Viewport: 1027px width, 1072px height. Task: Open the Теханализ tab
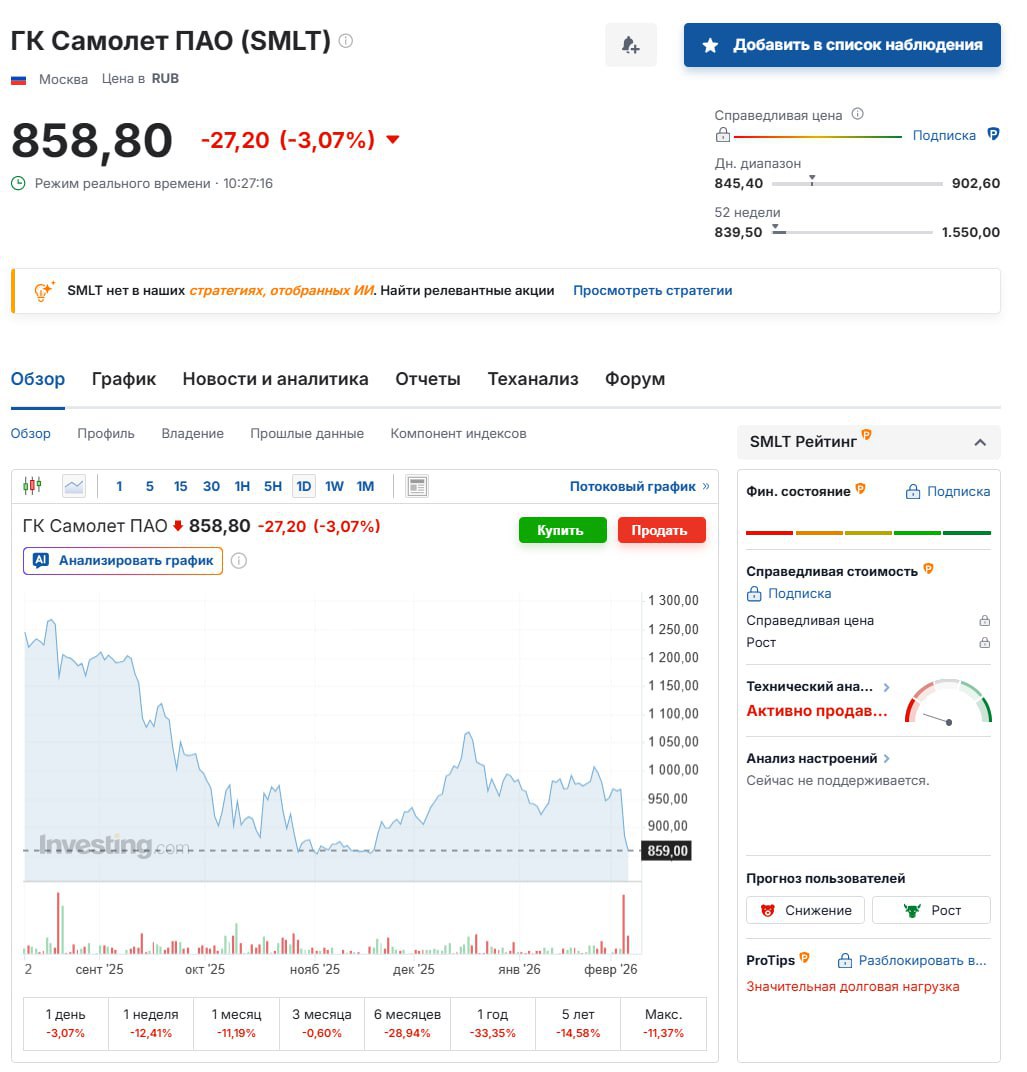pos(532,379)
